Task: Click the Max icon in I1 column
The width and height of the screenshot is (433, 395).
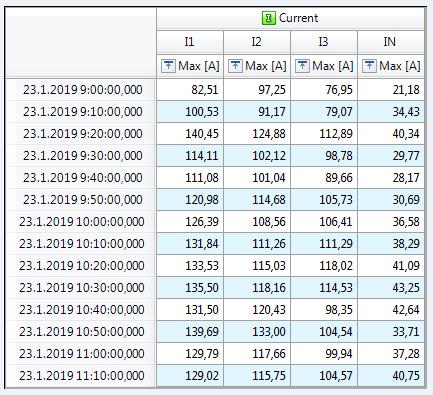Action: point(168,66)
